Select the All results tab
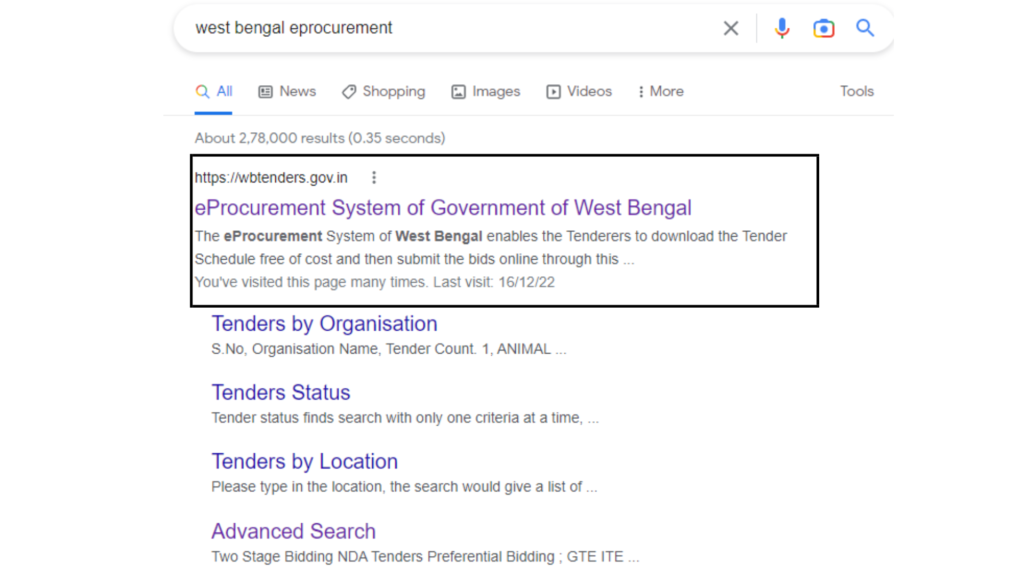The width and height of the screenshot is (1024, 576). [214, 91]
